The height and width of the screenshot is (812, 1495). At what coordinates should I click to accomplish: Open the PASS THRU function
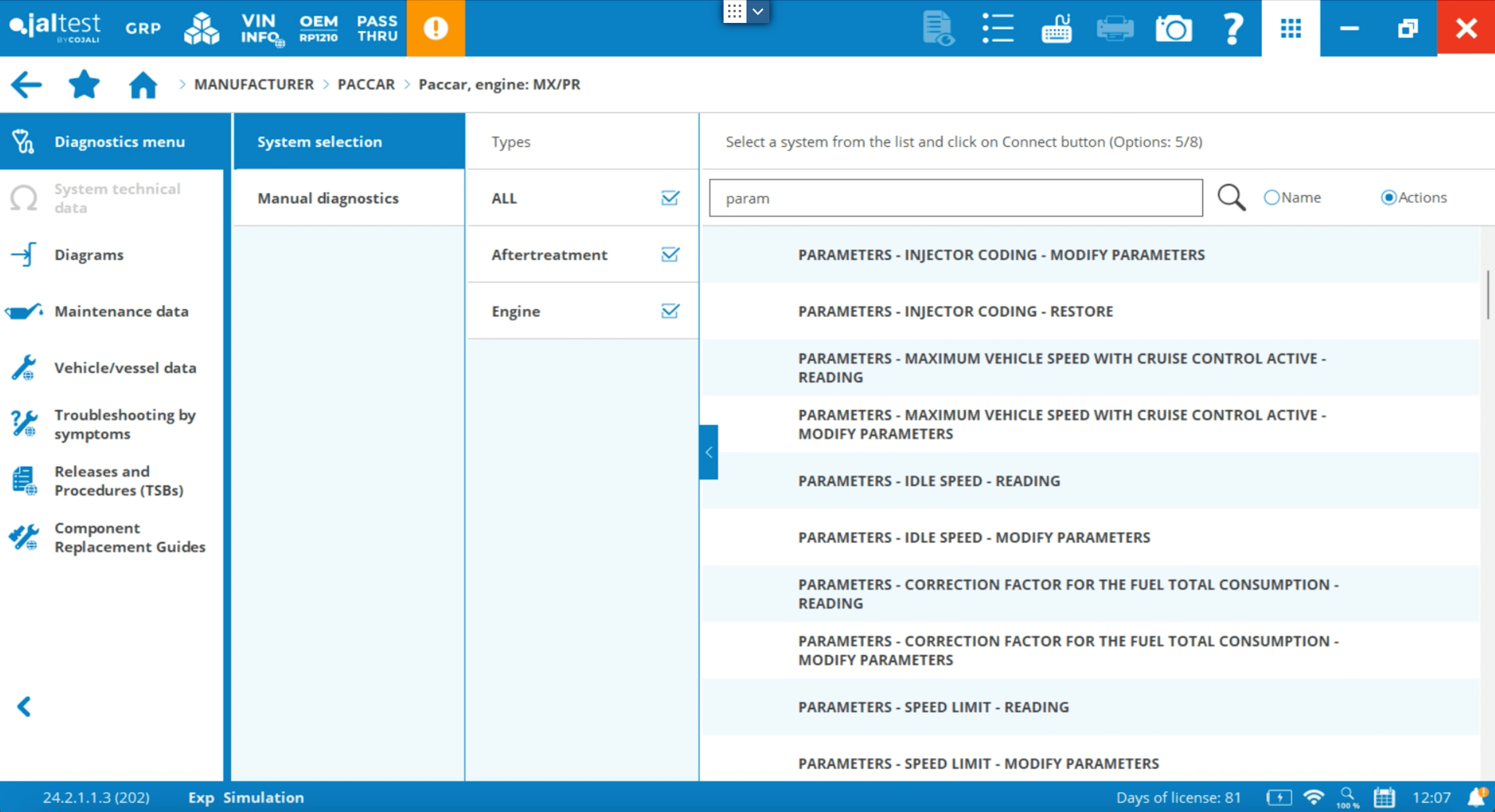[377, 28]
